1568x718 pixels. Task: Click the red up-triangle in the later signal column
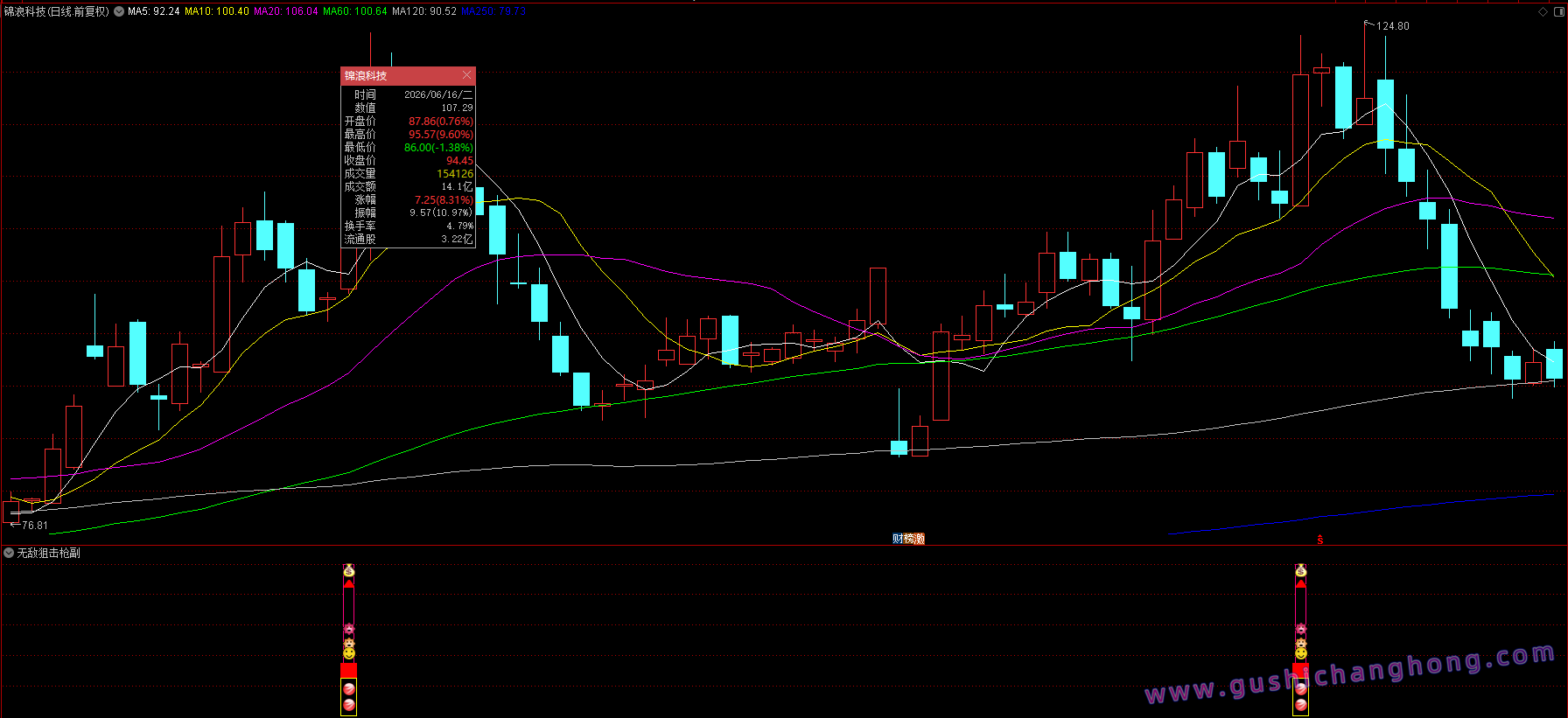point(1301,582)
